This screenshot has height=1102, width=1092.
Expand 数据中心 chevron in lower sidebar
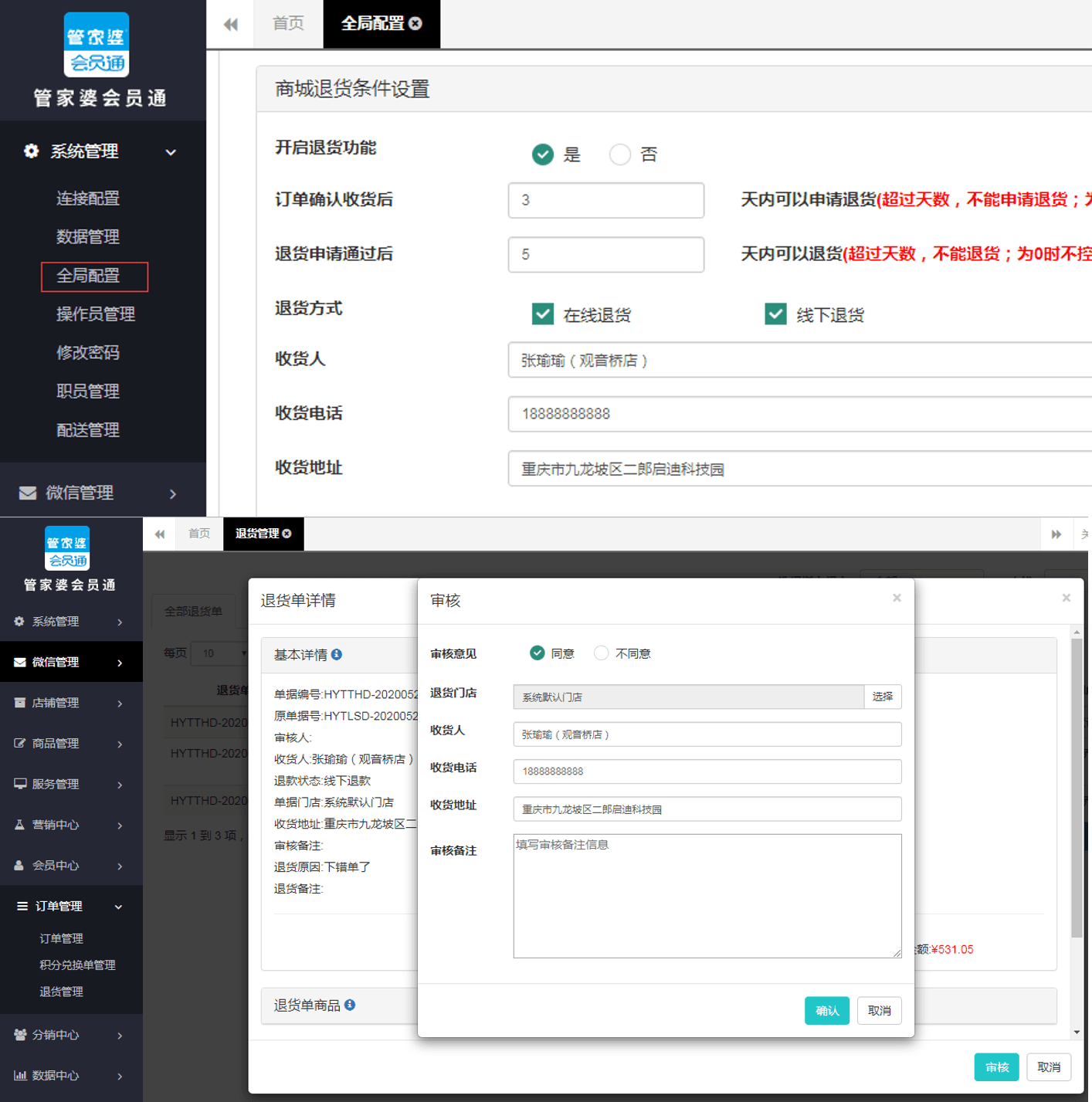[x=120, y=1076]
